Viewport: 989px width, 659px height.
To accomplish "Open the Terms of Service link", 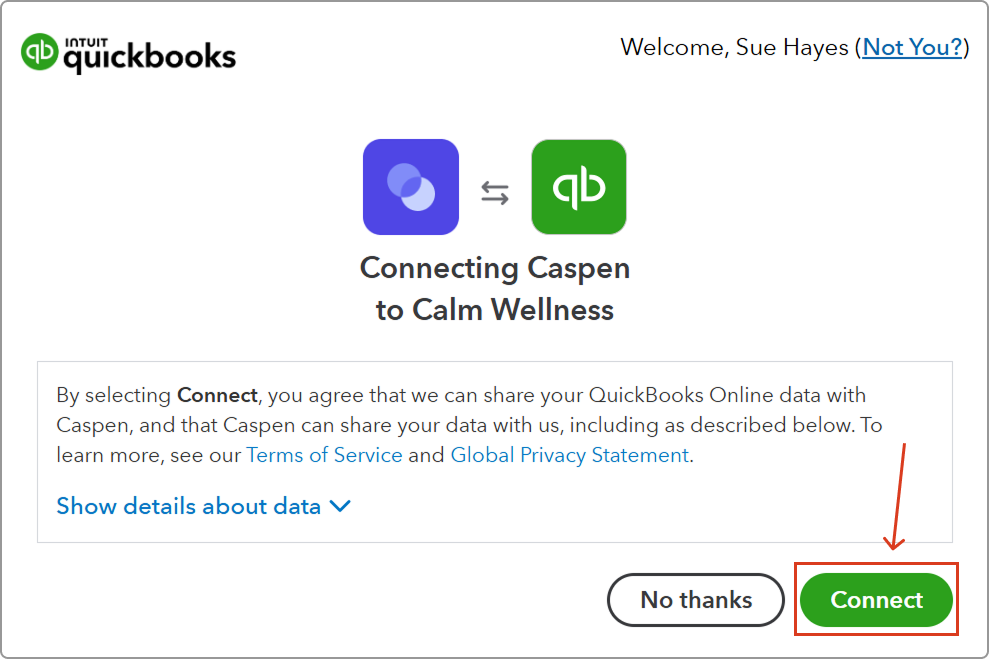I will [x=324, y=455].
